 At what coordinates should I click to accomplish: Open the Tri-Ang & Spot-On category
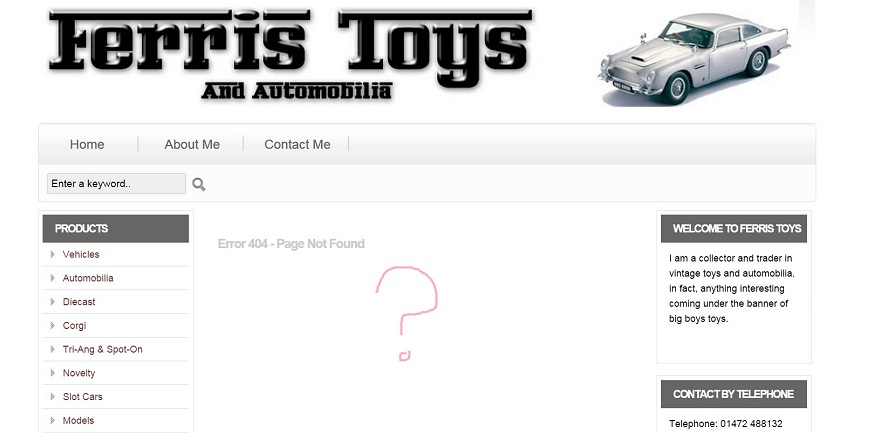pyautogui.click(x=103, y=350)
